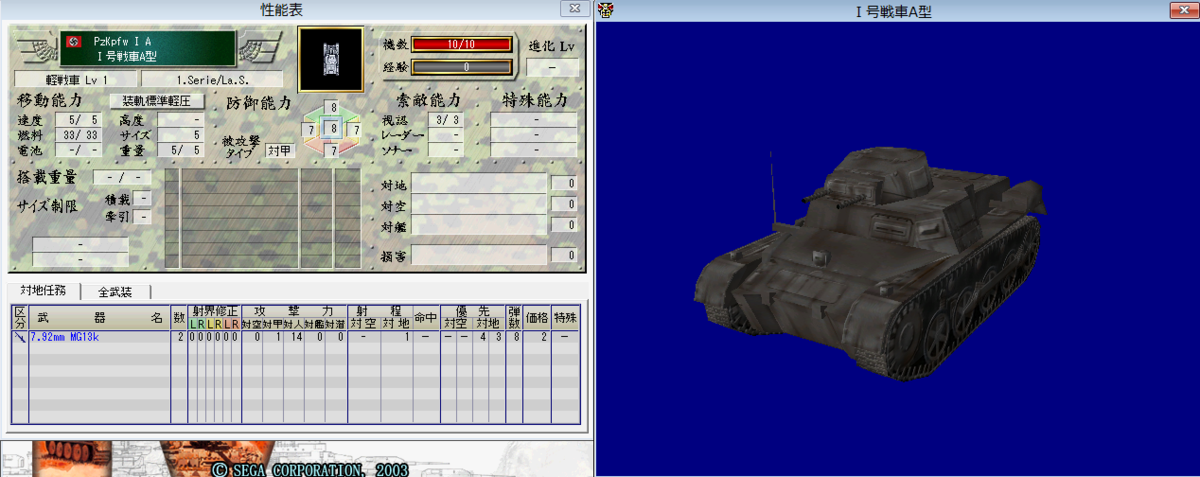This screenshot has height=477, width=1200.
Task: Click the 対潜 attack column header
Action: pos(334,324)
